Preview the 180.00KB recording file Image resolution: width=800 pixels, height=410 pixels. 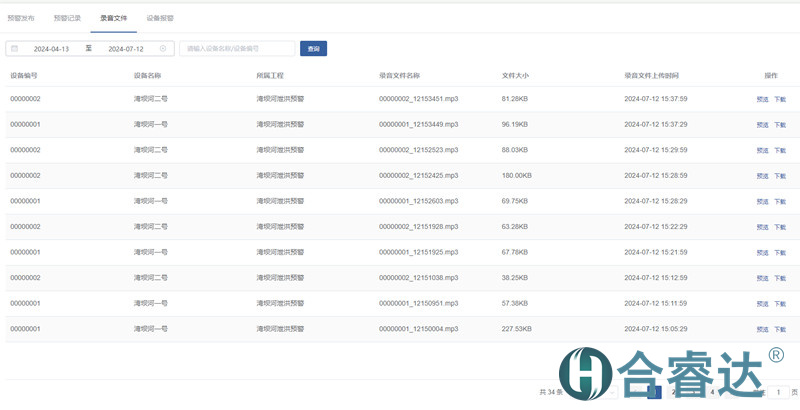pos(762,176)
